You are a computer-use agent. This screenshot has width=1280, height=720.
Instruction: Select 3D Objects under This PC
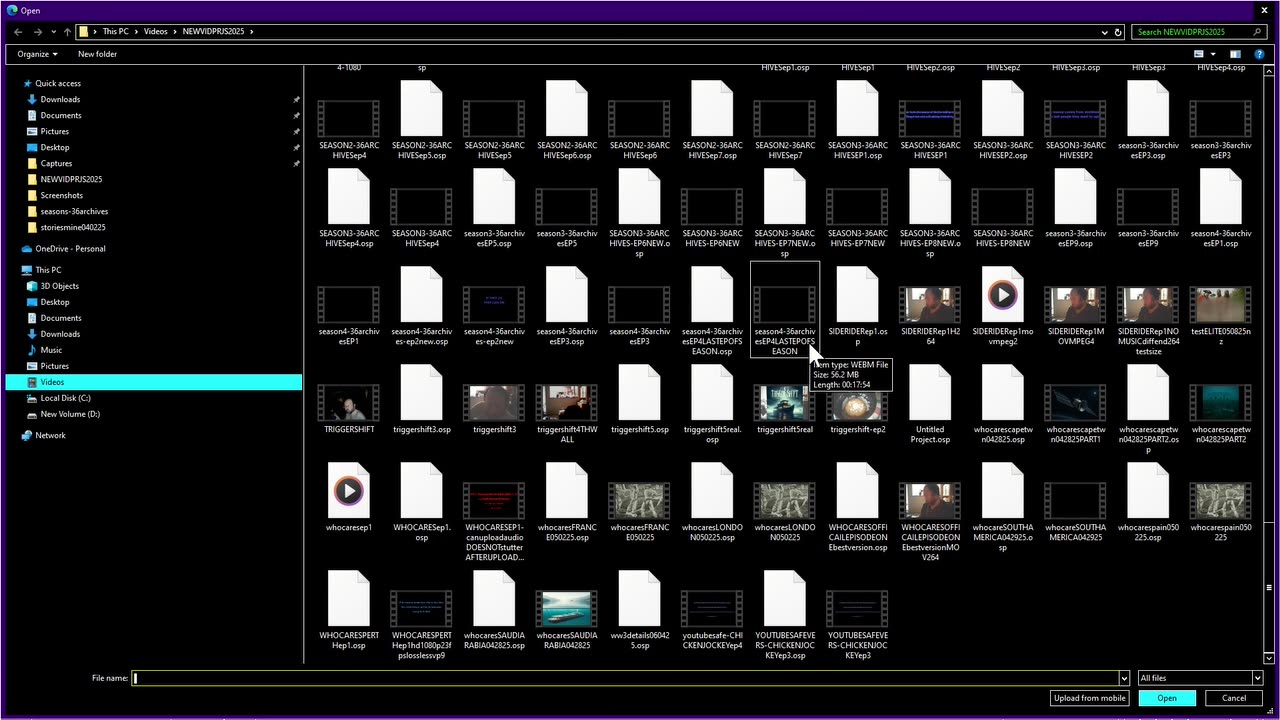pyautogui.click(x=59, y=286)
